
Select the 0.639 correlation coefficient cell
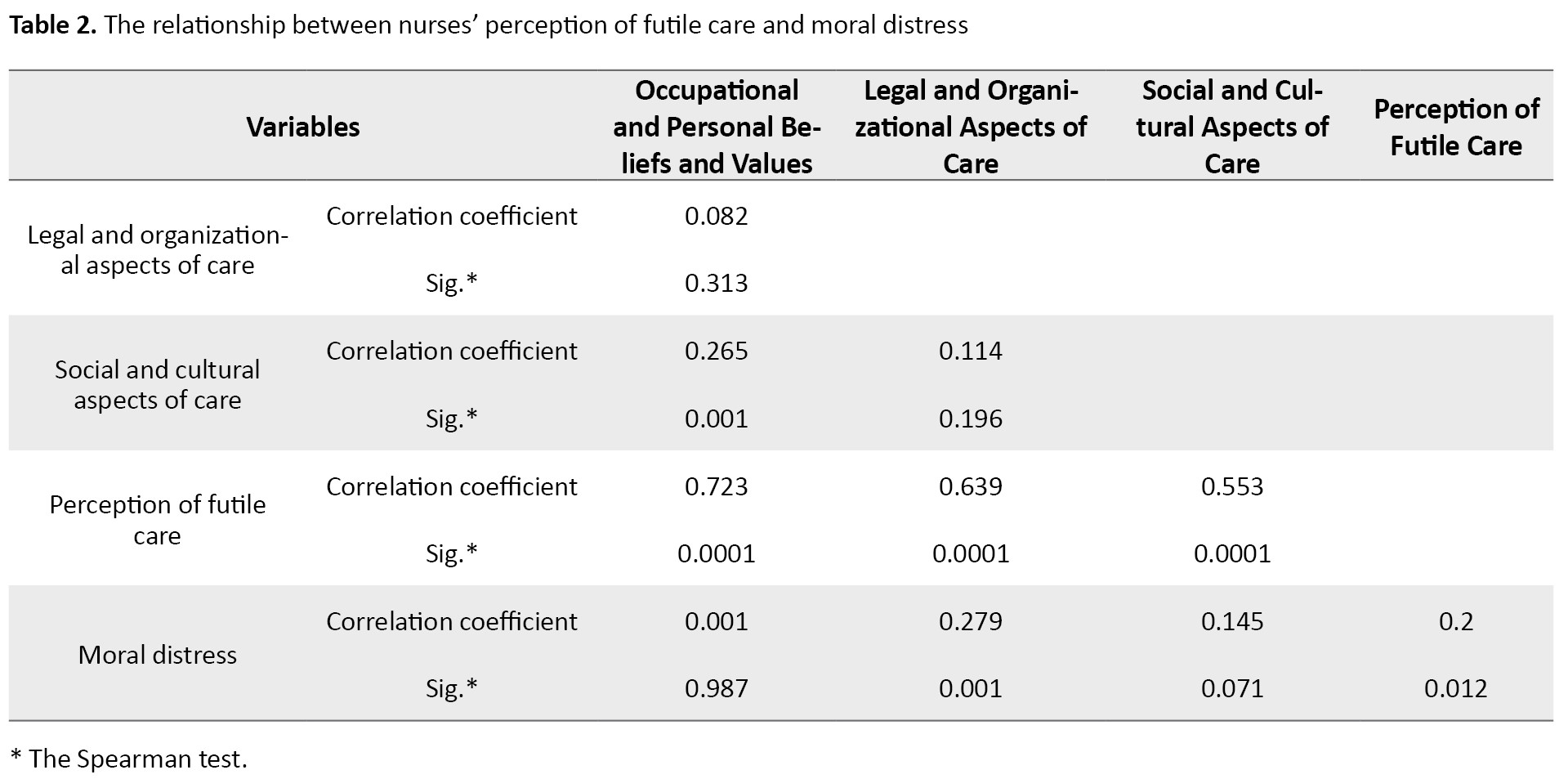pos(971,486)
